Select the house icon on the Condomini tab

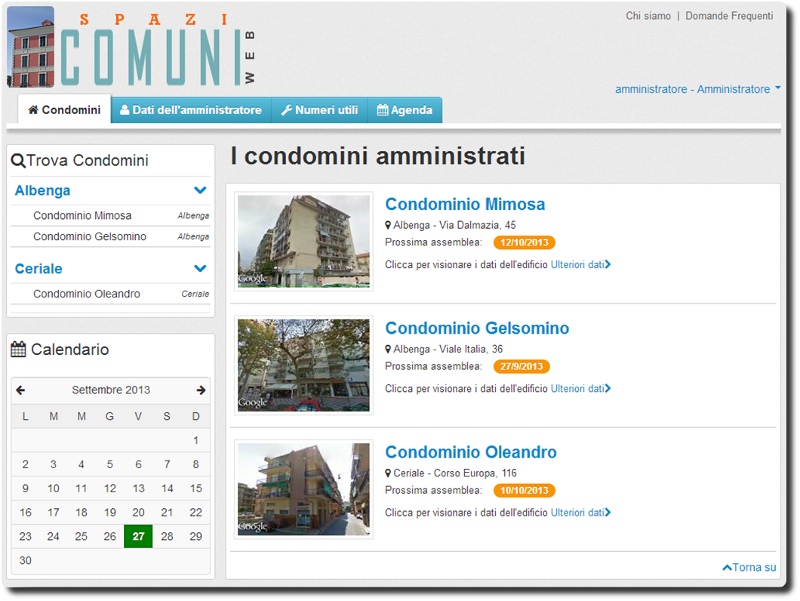click(32, 111)
